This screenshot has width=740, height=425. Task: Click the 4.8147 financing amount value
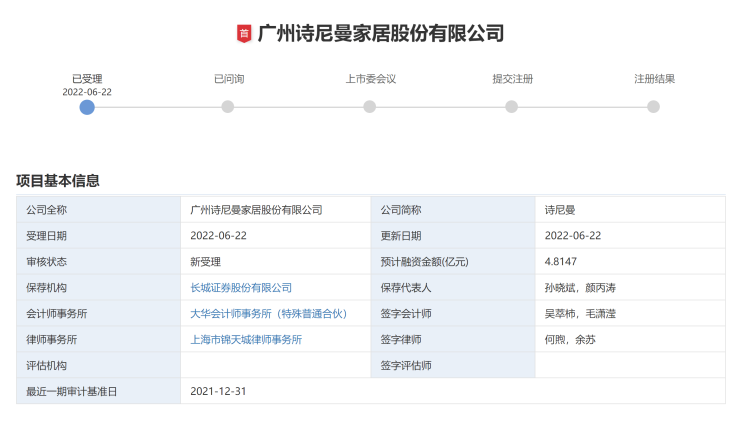561,262
